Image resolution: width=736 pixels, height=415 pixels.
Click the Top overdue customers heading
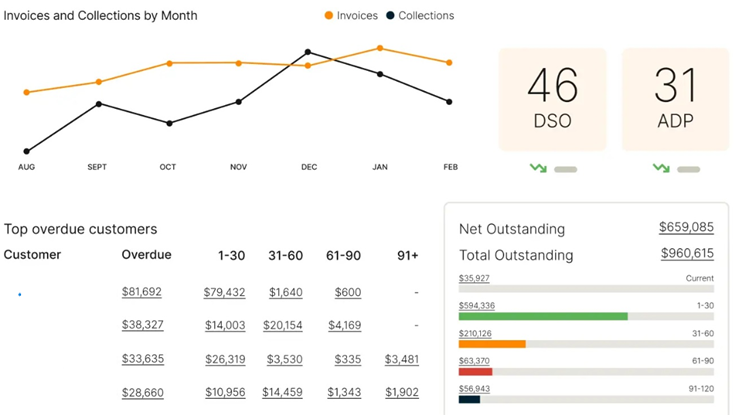[x=80, y=229]
